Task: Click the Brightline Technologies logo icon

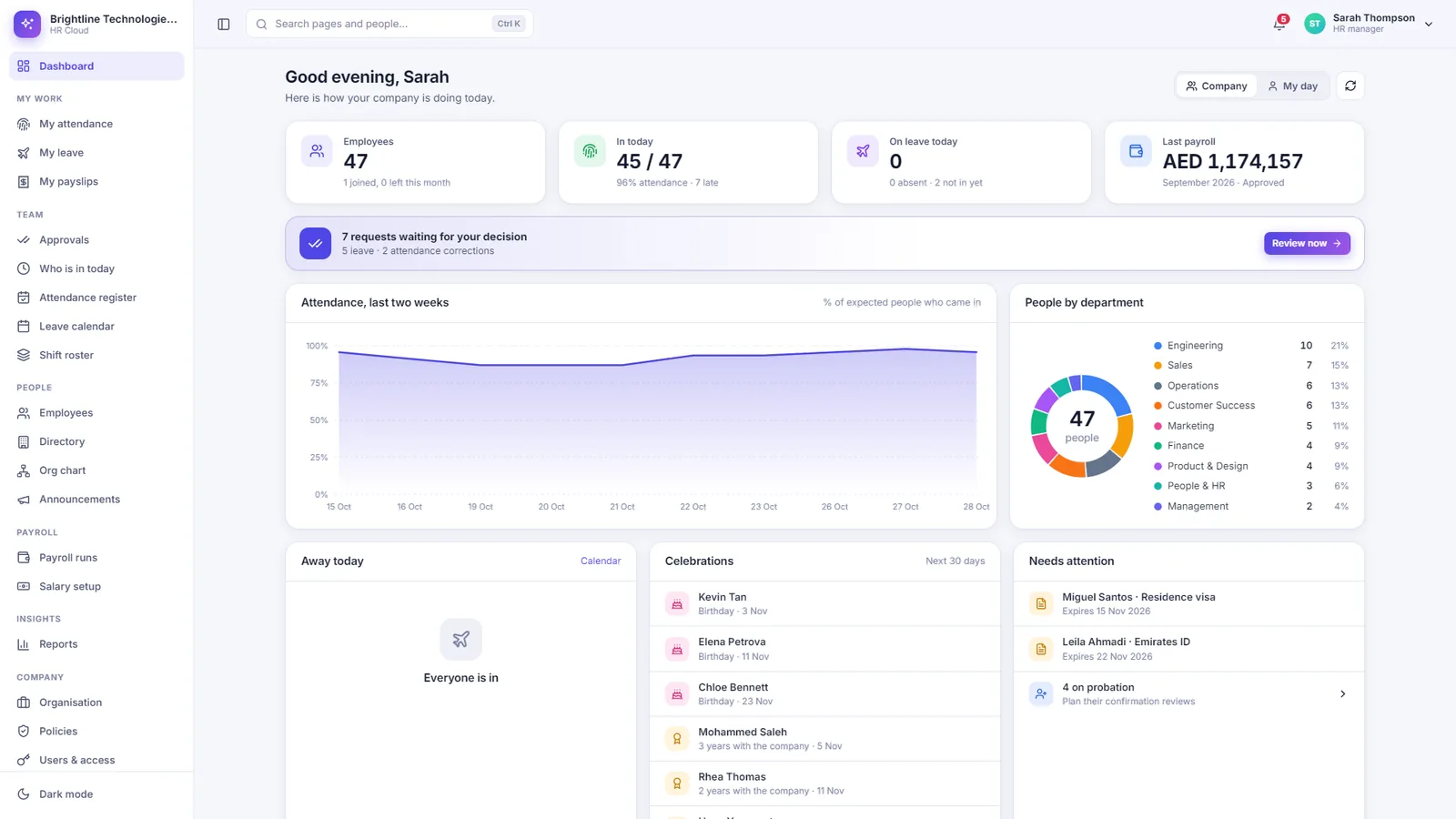Action: 27,24
